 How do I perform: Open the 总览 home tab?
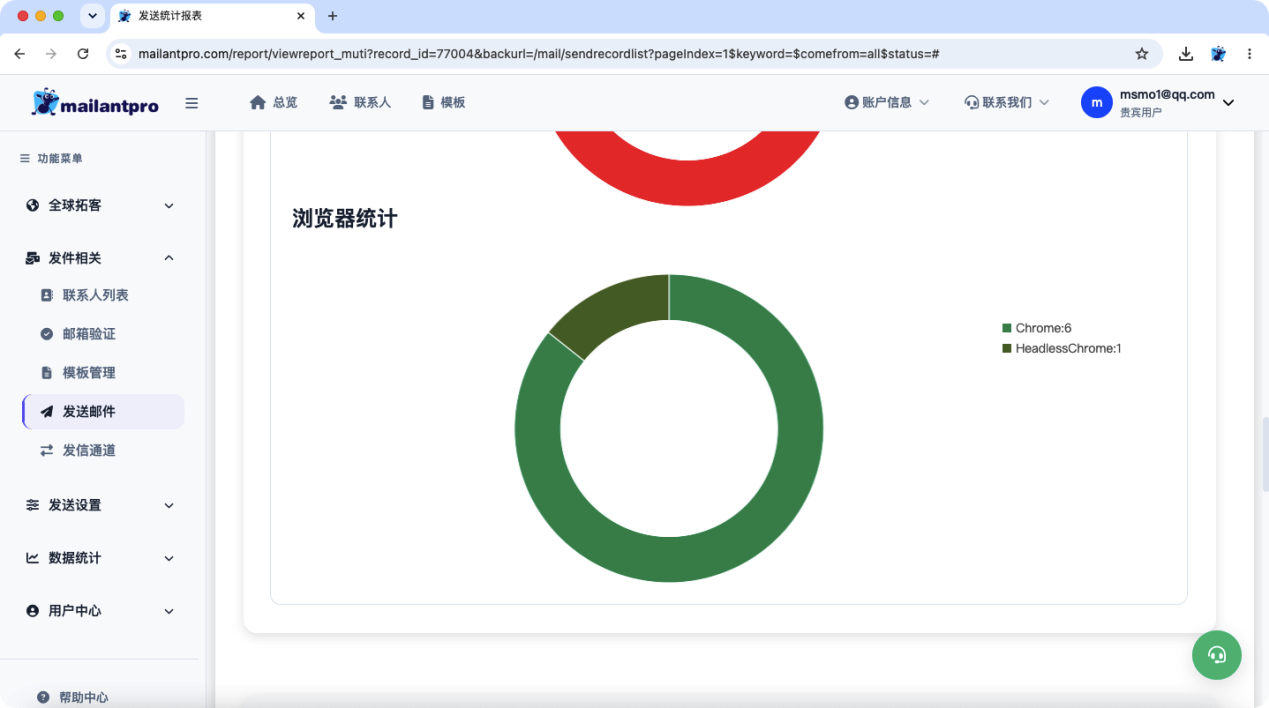pos(273,102)
